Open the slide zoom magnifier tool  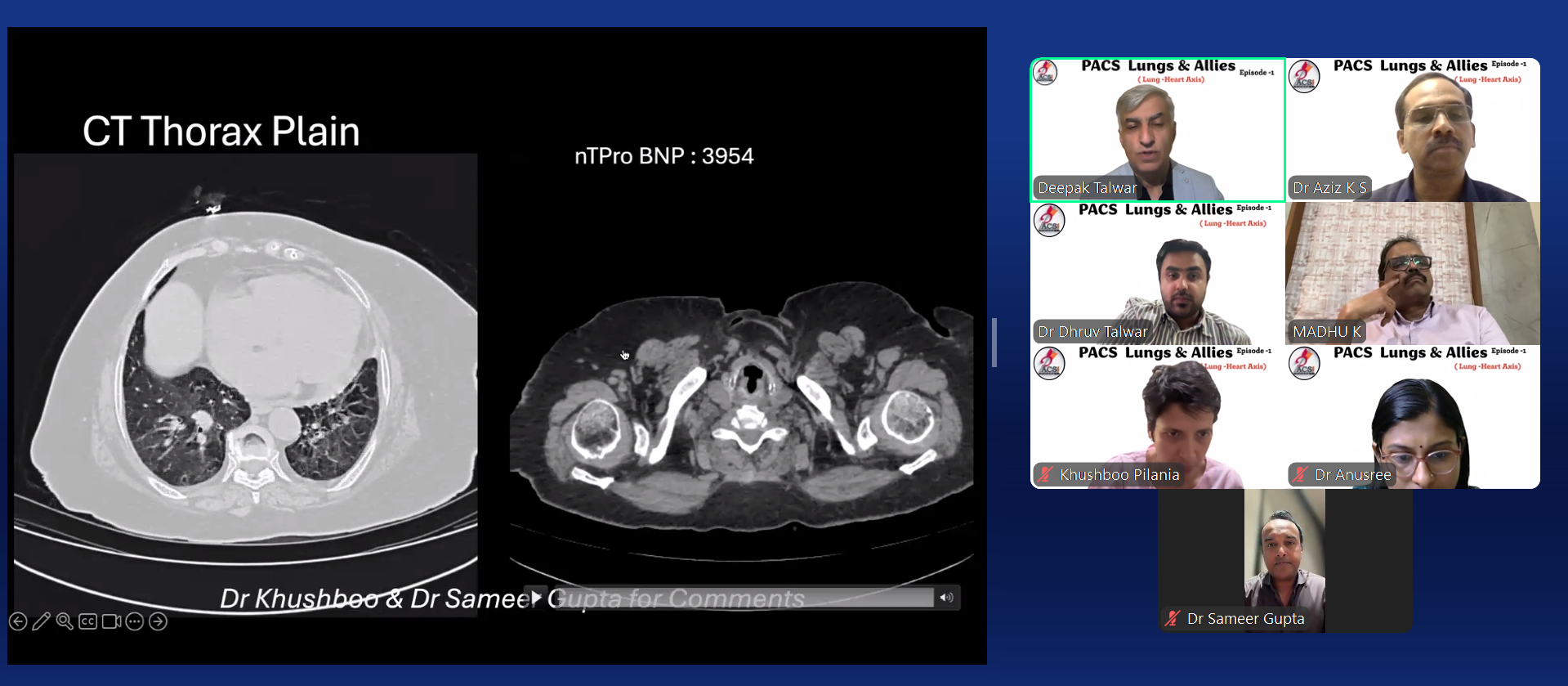point(65,622)
